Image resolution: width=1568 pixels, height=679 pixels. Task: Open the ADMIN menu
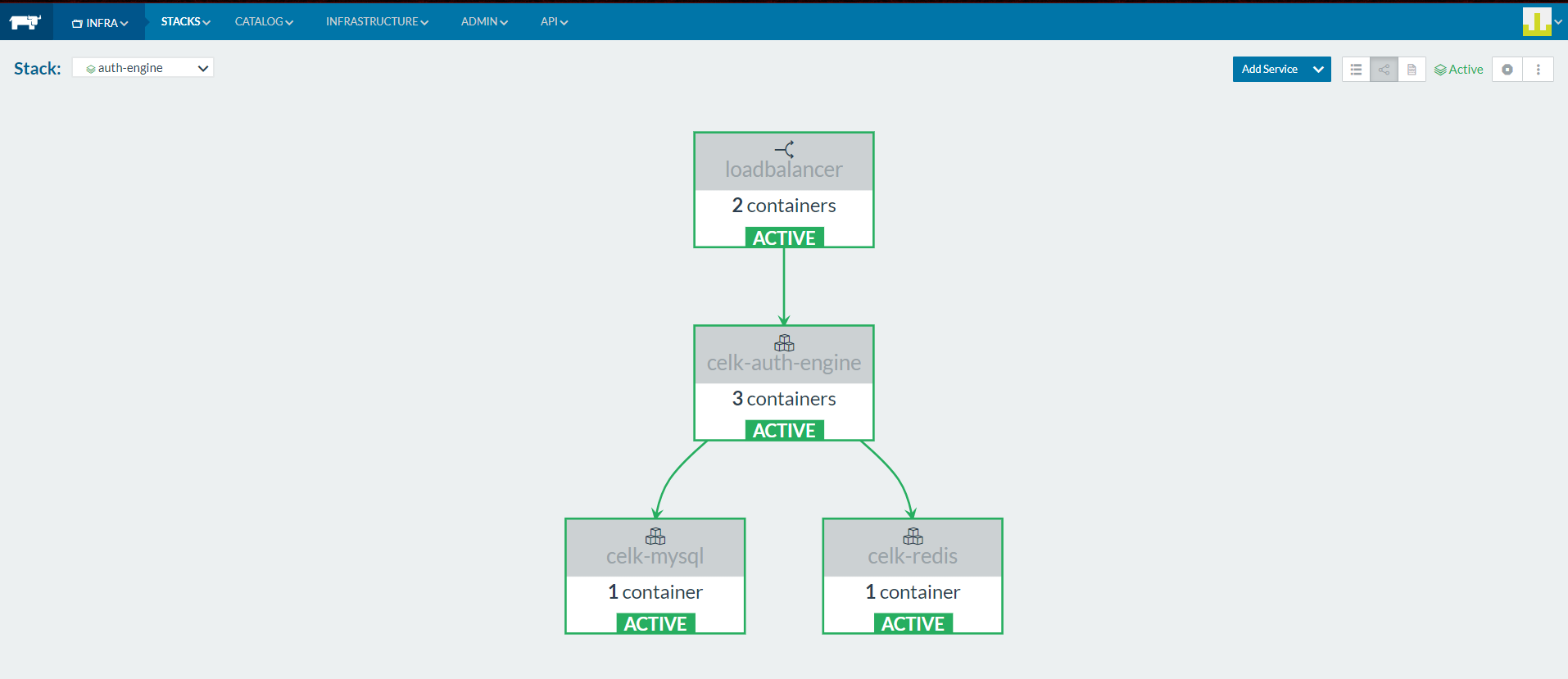pyautogui.click(x=484, y=21)
